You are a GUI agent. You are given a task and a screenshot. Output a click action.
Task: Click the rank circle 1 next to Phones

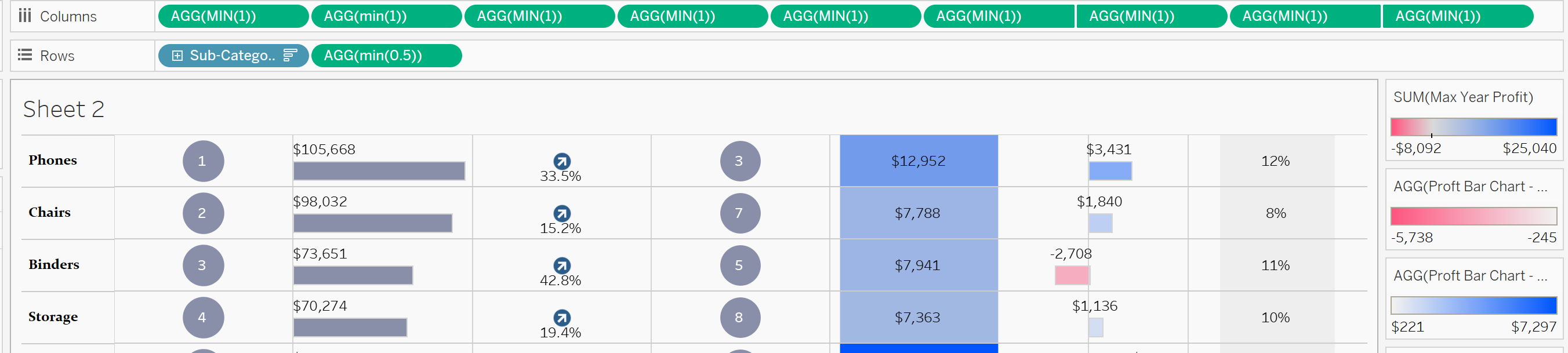click(203, 161)
